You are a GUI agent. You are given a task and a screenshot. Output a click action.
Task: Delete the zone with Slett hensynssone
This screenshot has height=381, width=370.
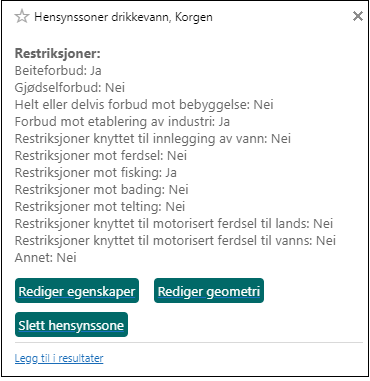pos(71,325)
